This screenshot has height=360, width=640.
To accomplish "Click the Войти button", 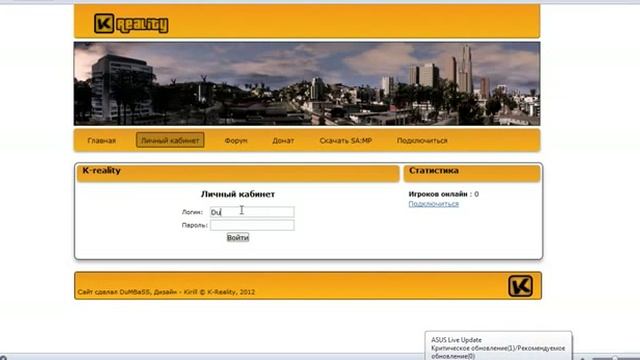I will click(238, 238).
